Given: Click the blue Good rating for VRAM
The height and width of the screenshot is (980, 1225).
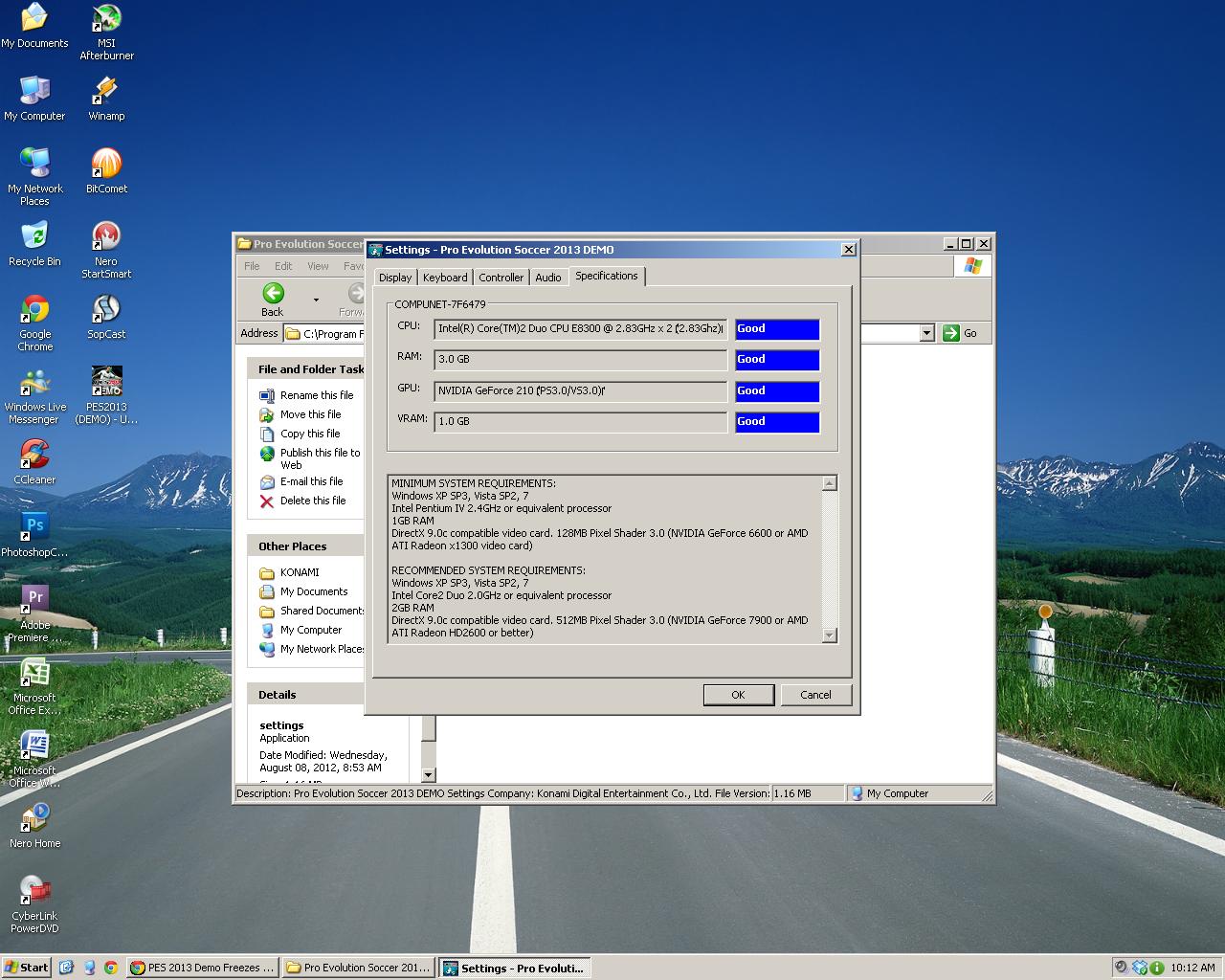Looking at the screenshot, I should [x=777, y=422].
